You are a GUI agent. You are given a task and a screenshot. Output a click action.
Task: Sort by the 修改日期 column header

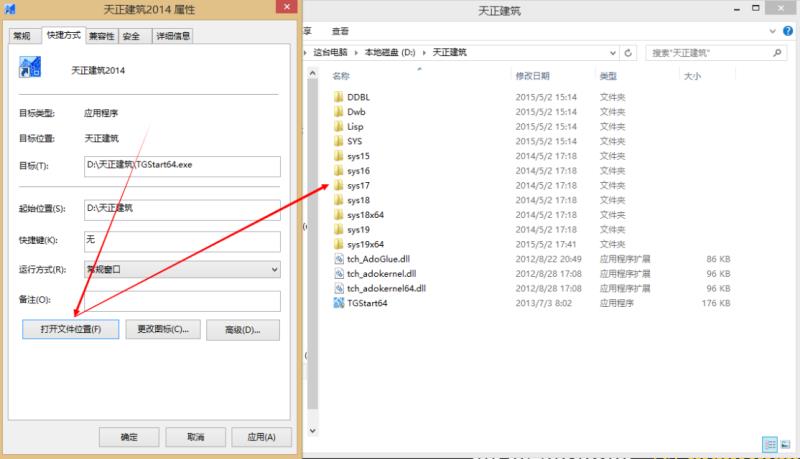(532, 76)
